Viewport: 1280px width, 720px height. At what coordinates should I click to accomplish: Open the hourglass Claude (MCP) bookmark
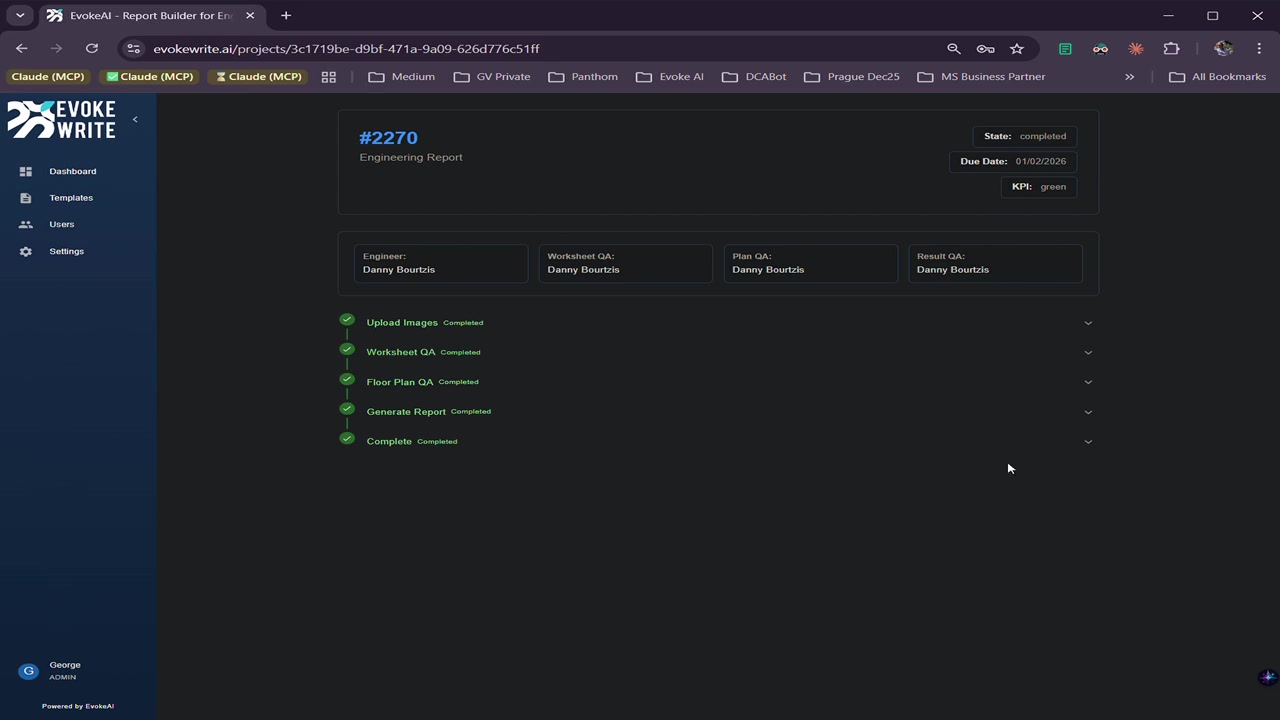pos(259,76)
